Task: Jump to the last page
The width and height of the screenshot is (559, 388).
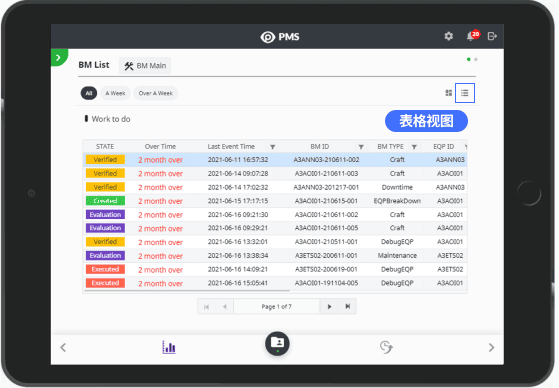Action: coord(348,307)
